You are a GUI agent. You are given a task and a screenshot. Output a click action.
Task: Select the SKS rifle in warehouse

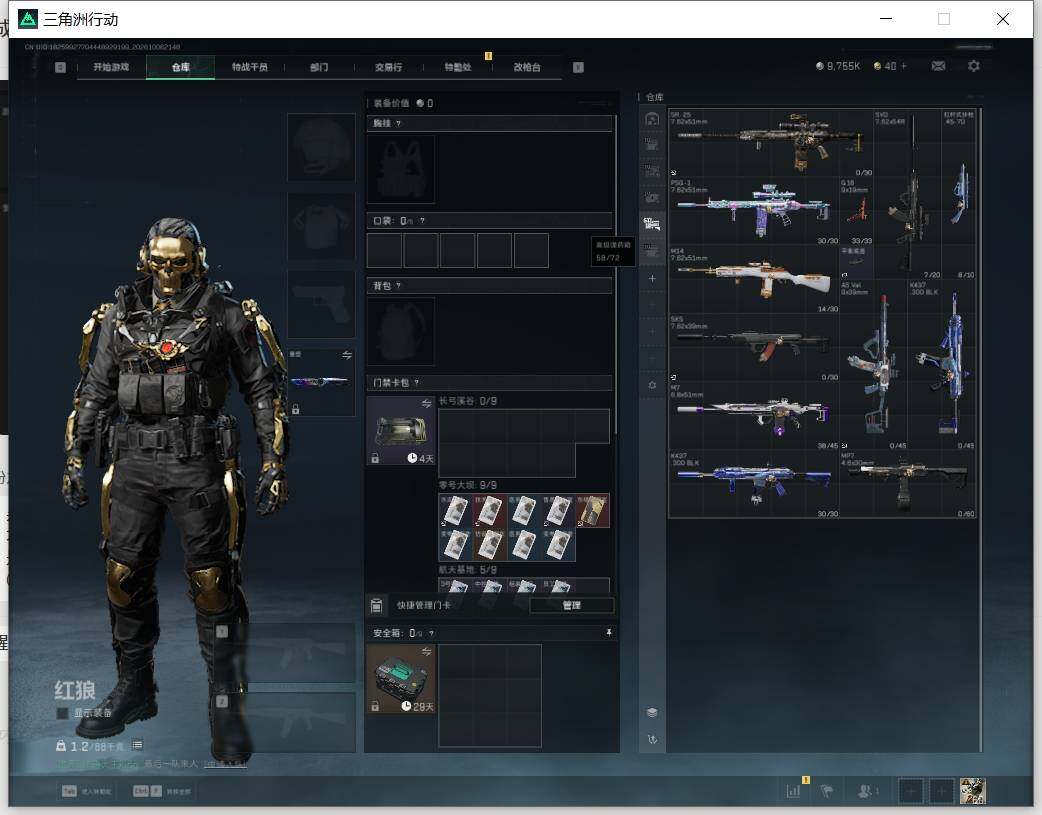point(754,348)
